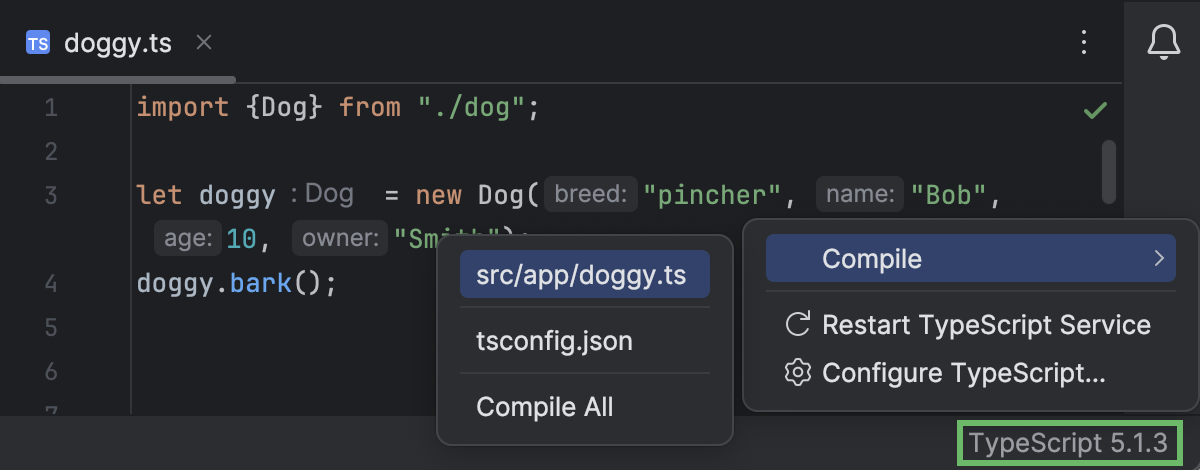Click the TS file icon on the doggy.ts tab
The width and height of the screenshot is (1200, 470).
[x=38, y=43]
